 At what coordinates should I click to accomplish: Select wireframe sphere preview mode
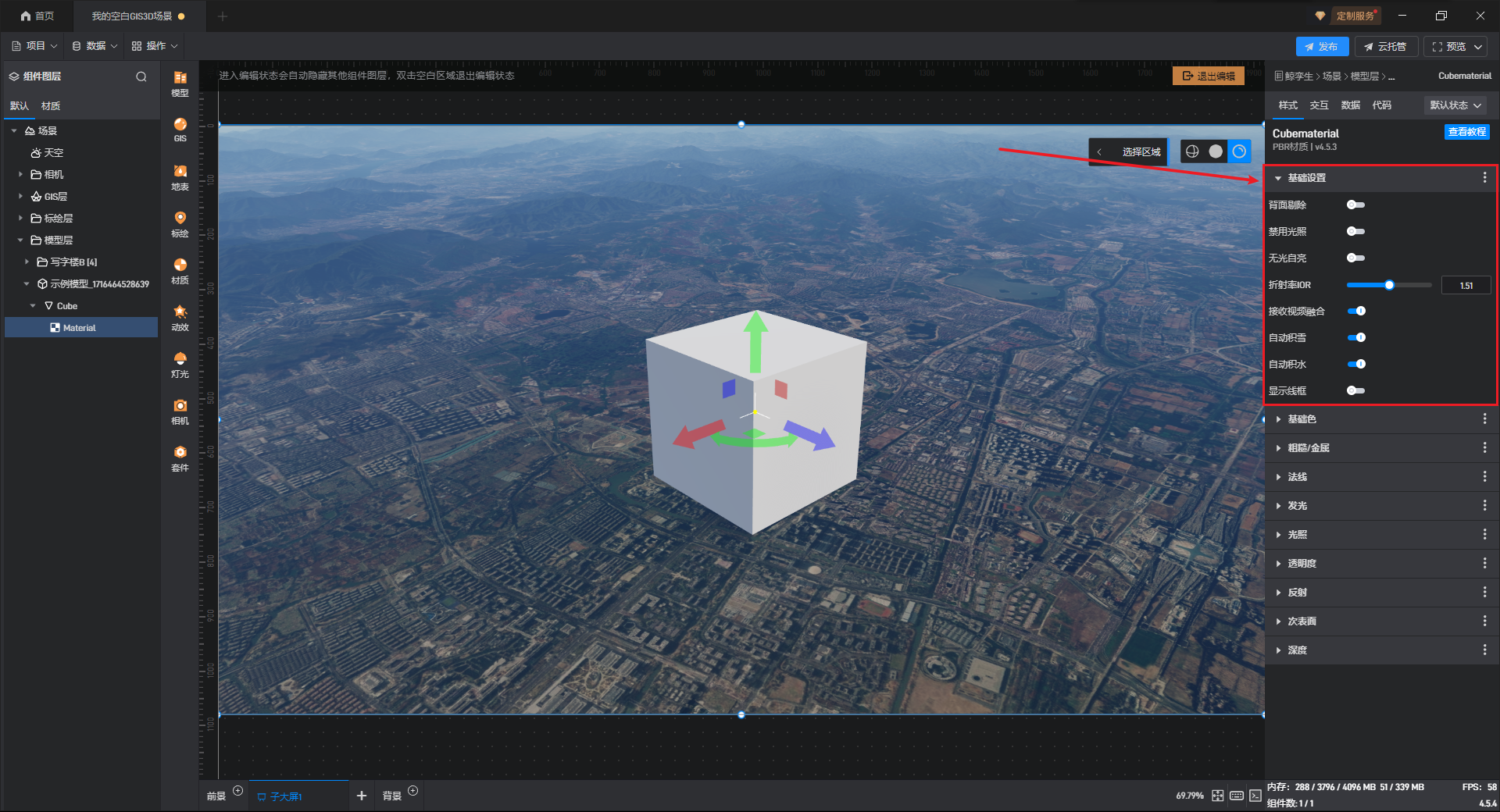click(1192, 151)
